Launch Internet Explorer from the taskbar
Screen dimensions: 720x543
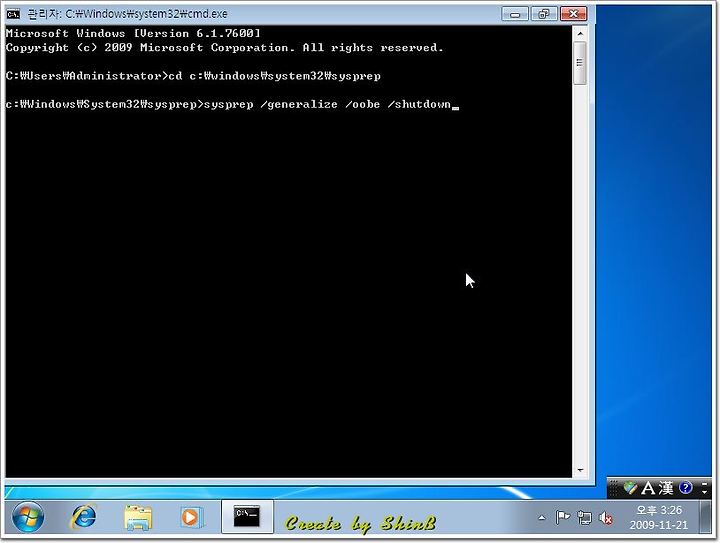[x=84, y=517]
